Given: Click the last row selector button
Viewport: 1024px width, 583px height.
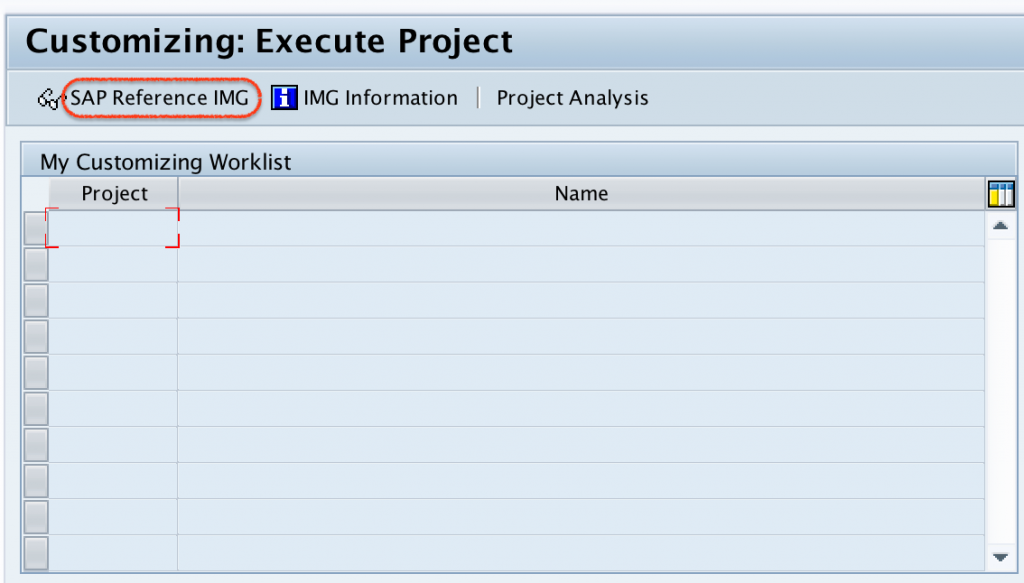Looking at the screenshot, I should click(x=33, y=551).
